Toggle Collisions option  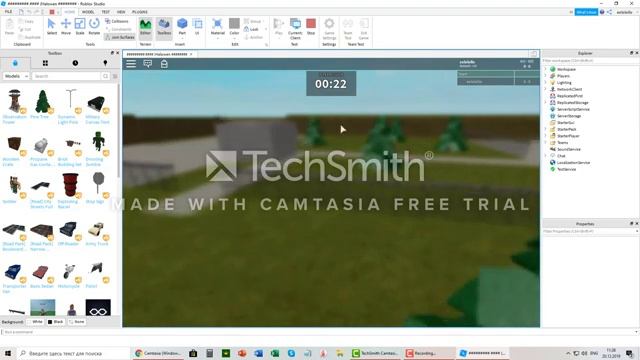(117, 21)
